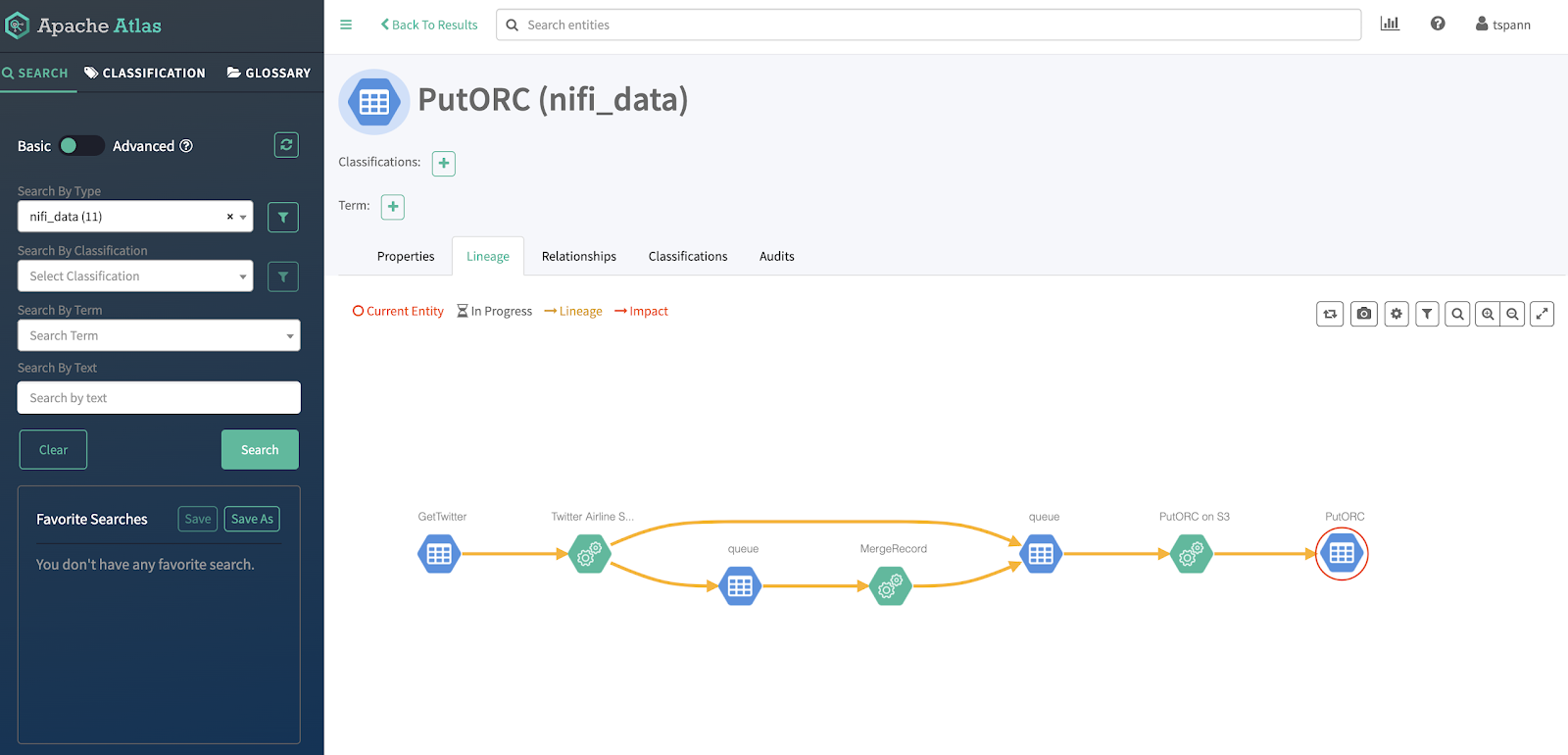This screenshot has width=1568, height=755.
Task: Add a term with plus button
Action: coord(393,207)
